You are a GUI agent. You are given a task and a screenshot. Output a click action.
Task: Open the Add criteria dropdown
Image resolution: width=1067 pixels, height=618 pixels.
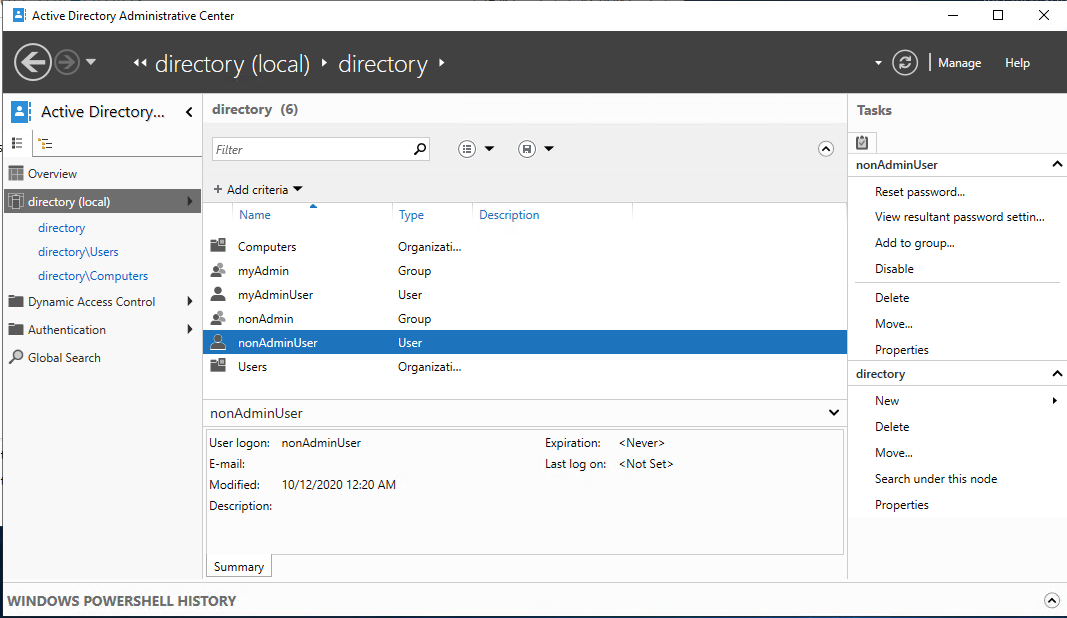[257, 188]
